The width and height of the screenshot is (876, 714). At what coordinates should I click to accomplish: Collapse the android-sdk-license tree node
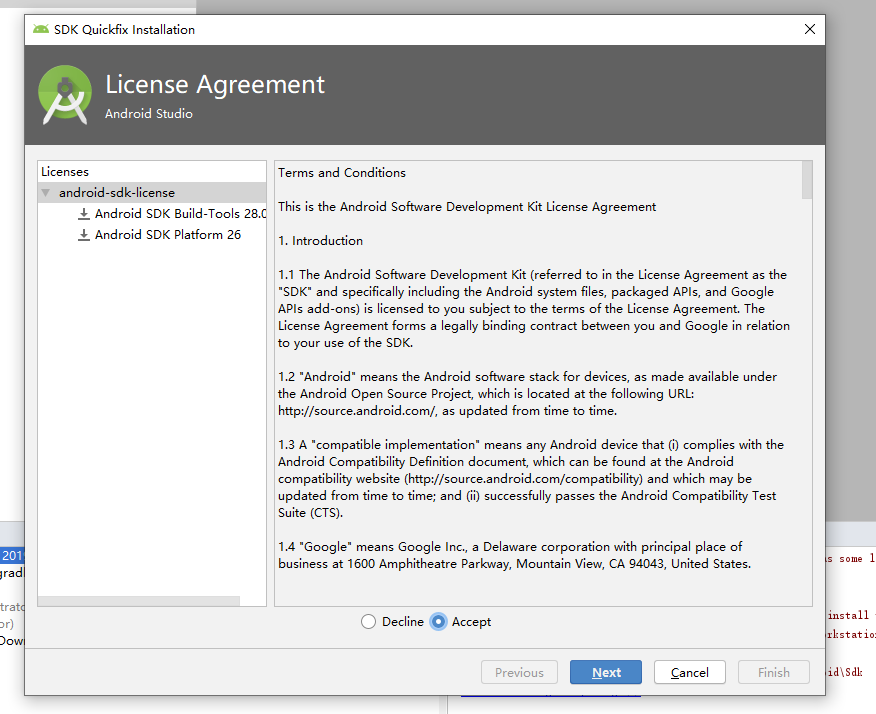point(46,193)
